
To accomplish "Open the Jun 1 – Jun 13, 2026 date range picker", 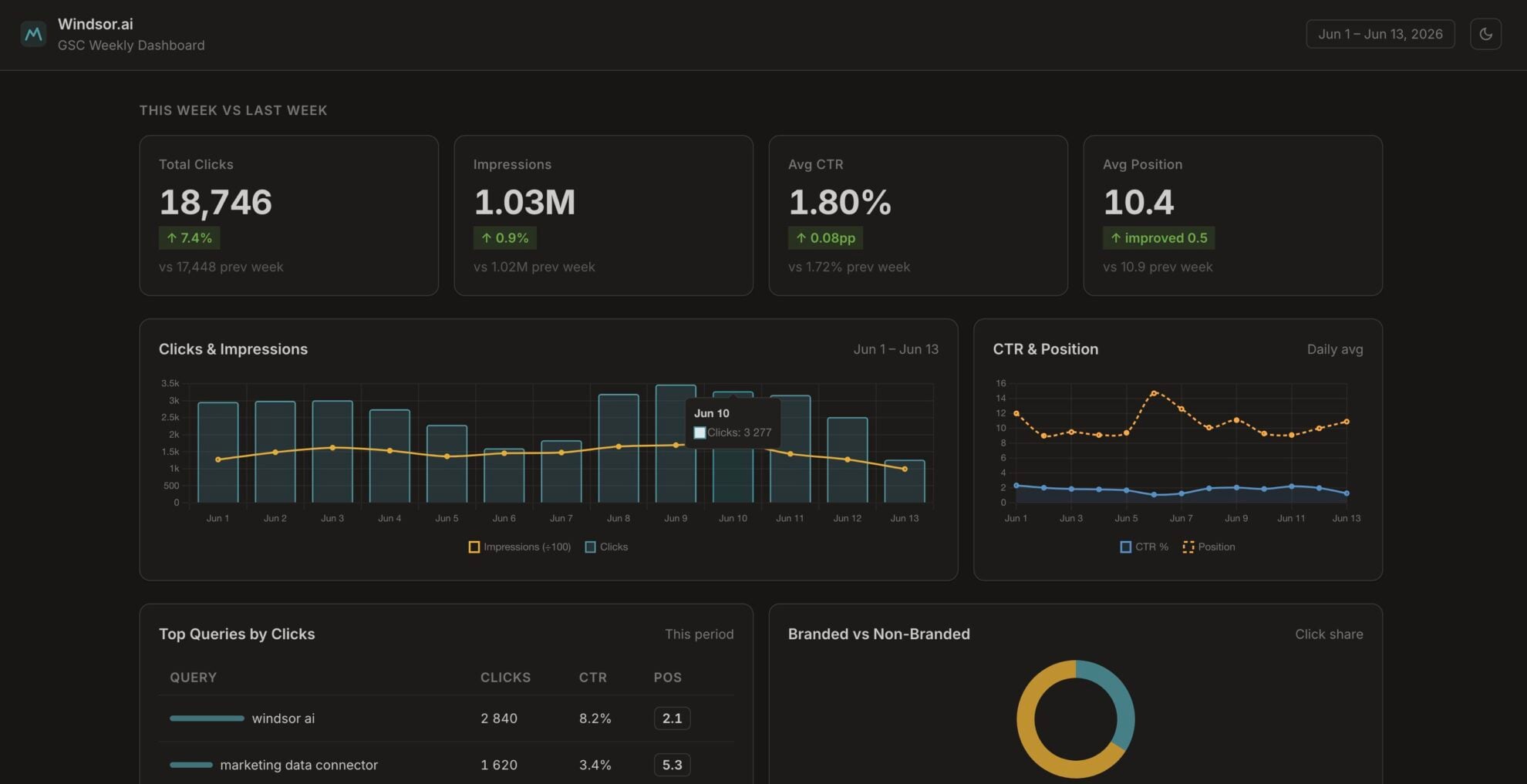I will 1380,34.
